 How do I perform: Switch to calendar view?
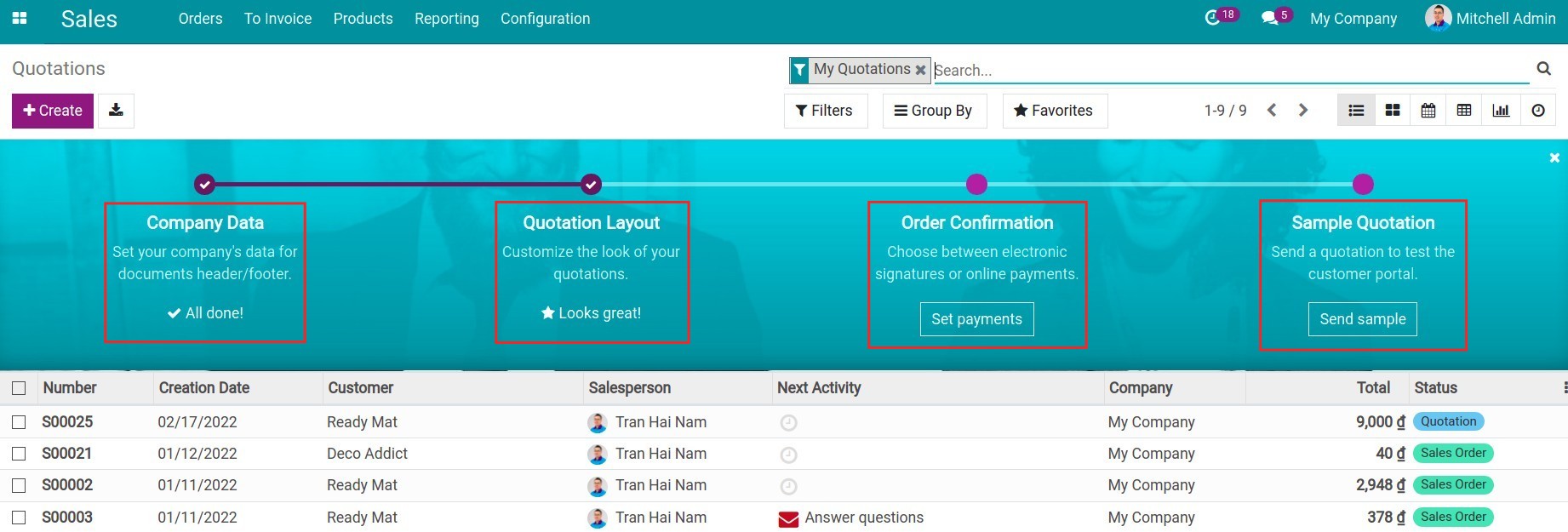[x=1428, y=111]
